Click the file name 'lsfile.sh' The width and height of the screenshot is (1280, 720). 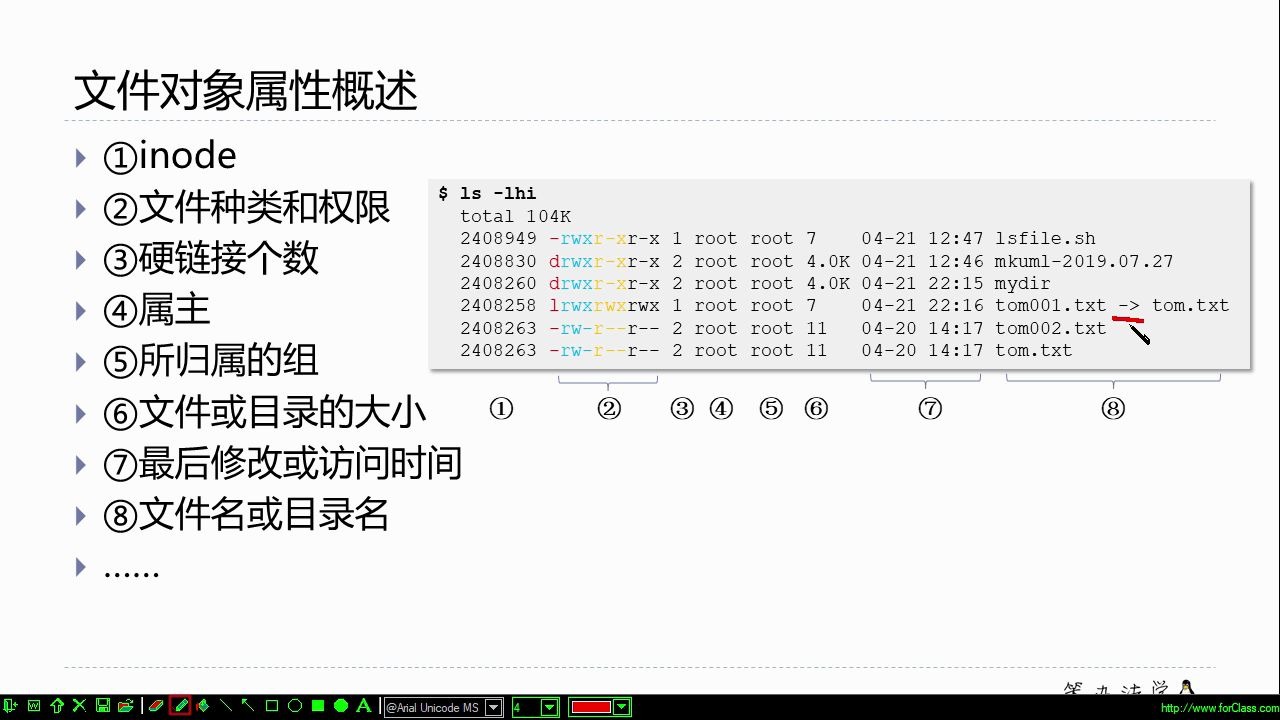[1045, 239]
